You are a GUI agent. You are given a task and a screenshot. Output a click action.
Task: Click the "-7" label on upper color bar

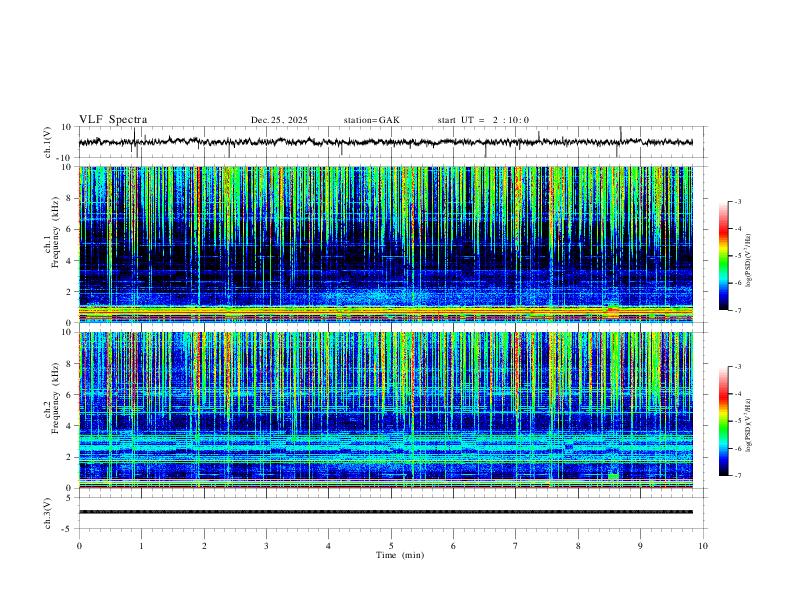tap(737, 310)
